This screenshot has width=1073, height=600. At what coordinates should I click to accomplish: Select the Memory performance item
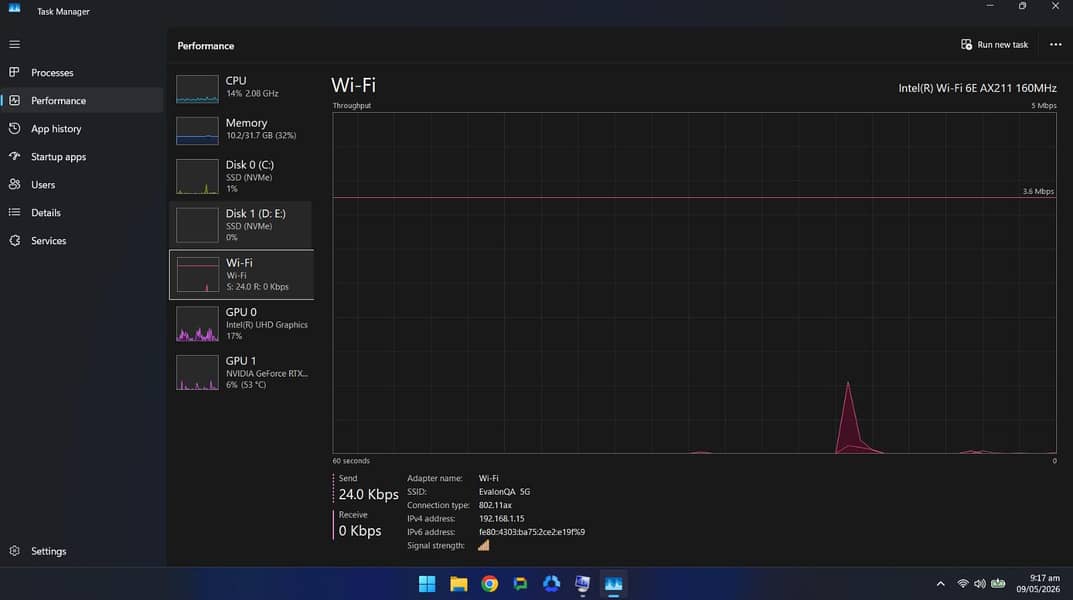[x=242, y=129]
